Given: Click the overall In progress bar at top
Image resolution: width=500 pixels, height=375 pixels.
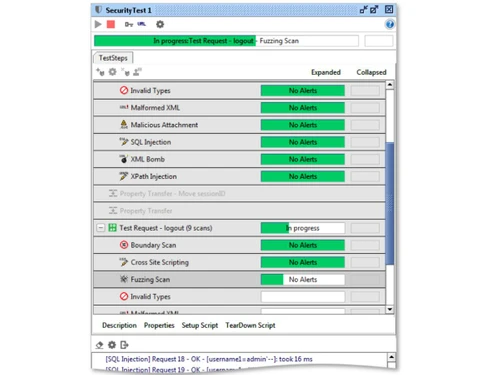Looking at the screenshot, I should pos(226,41).
